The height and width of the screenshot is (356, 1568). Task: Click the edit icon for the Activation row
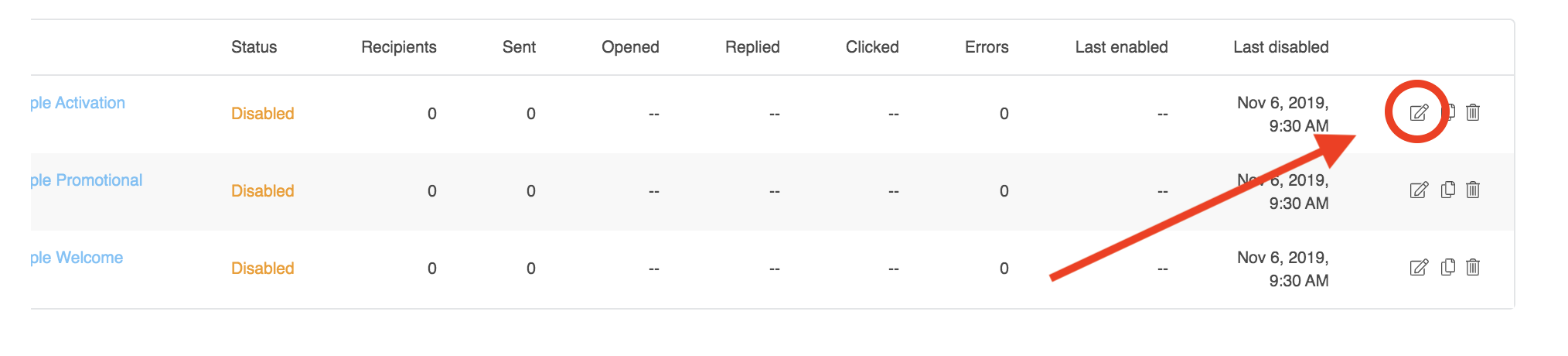(1418, 113)
